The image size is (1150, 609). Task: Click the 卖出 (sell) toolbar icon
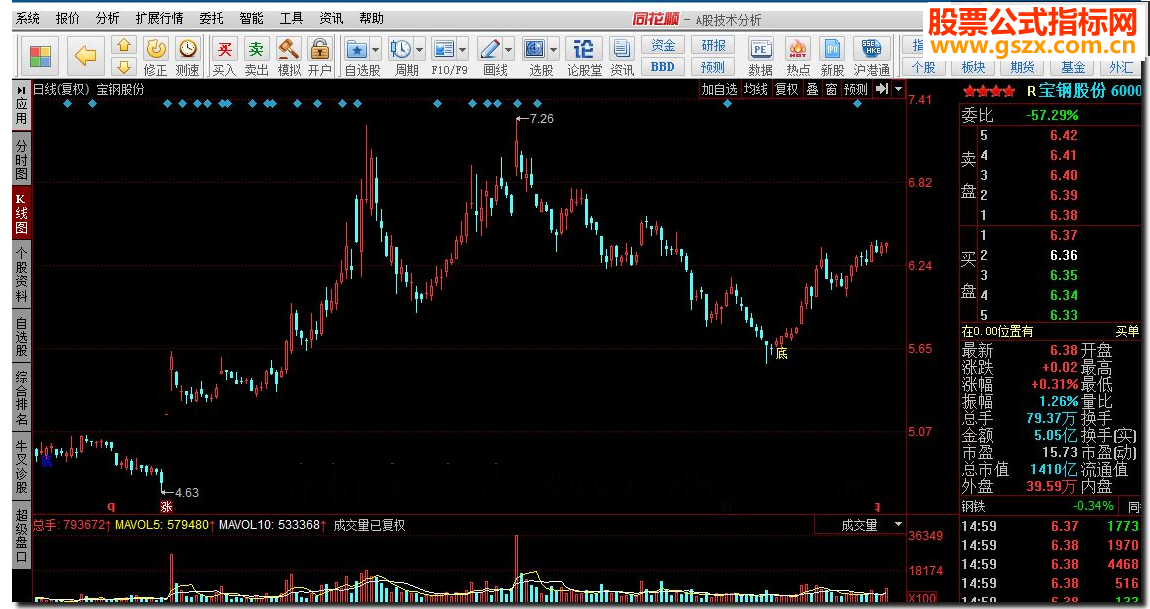pos(257,50)
